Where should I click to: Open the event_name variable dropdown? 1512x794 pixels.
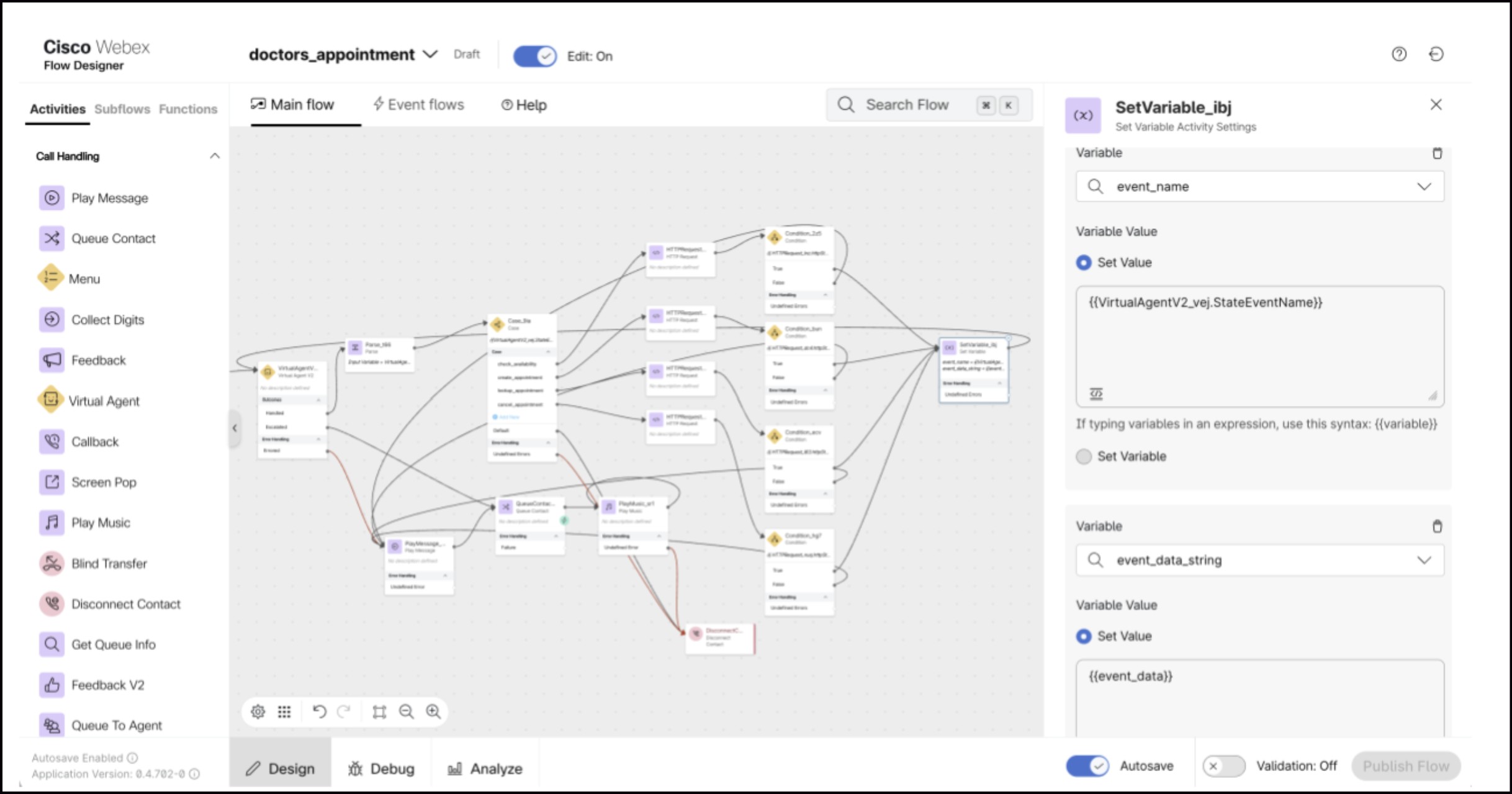click(x=1424, y=187)
